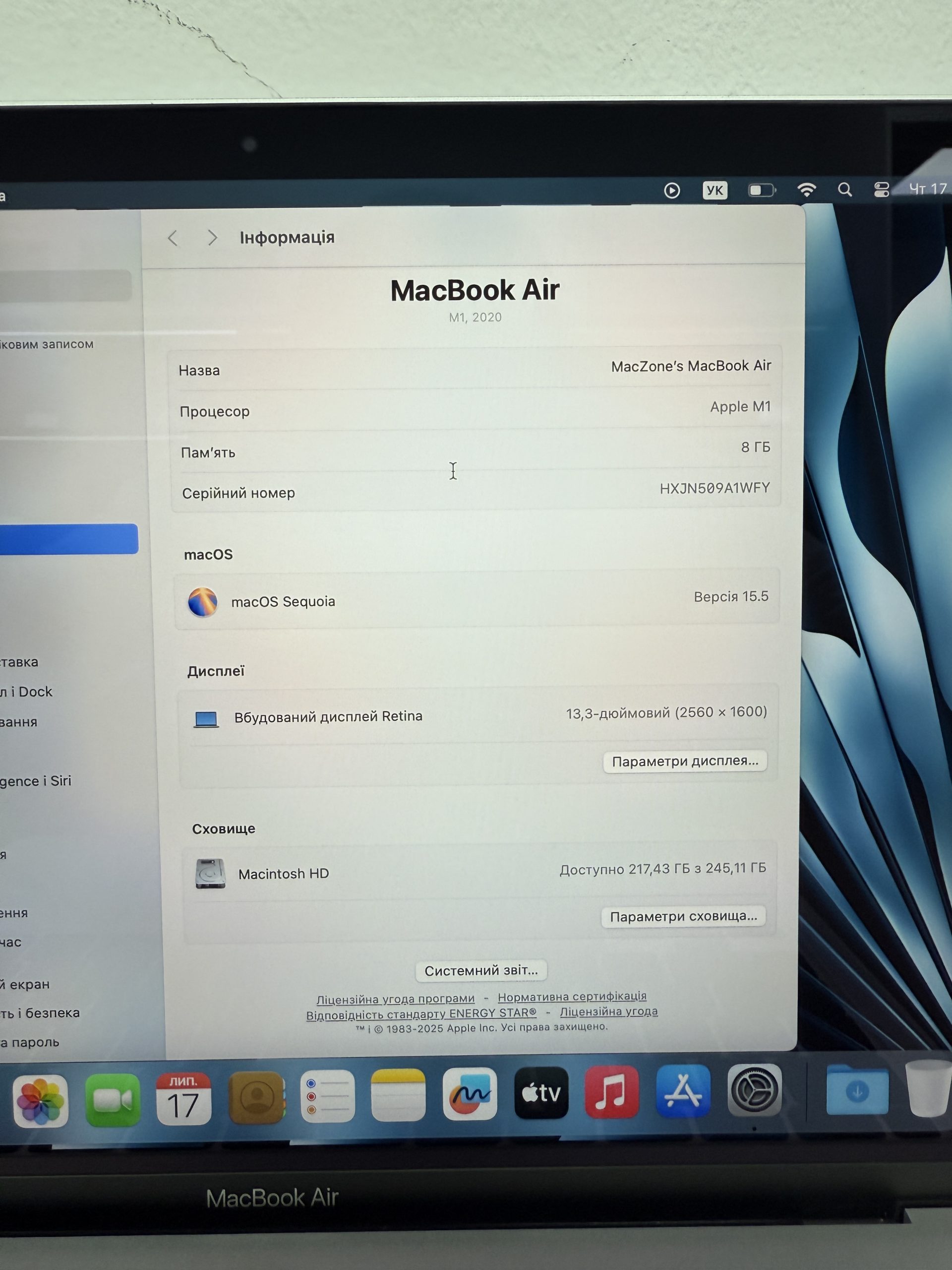The image size is (952, 1270).
Task: Select sidebar item ending 'ть і безпека'
Action: 40,1013
